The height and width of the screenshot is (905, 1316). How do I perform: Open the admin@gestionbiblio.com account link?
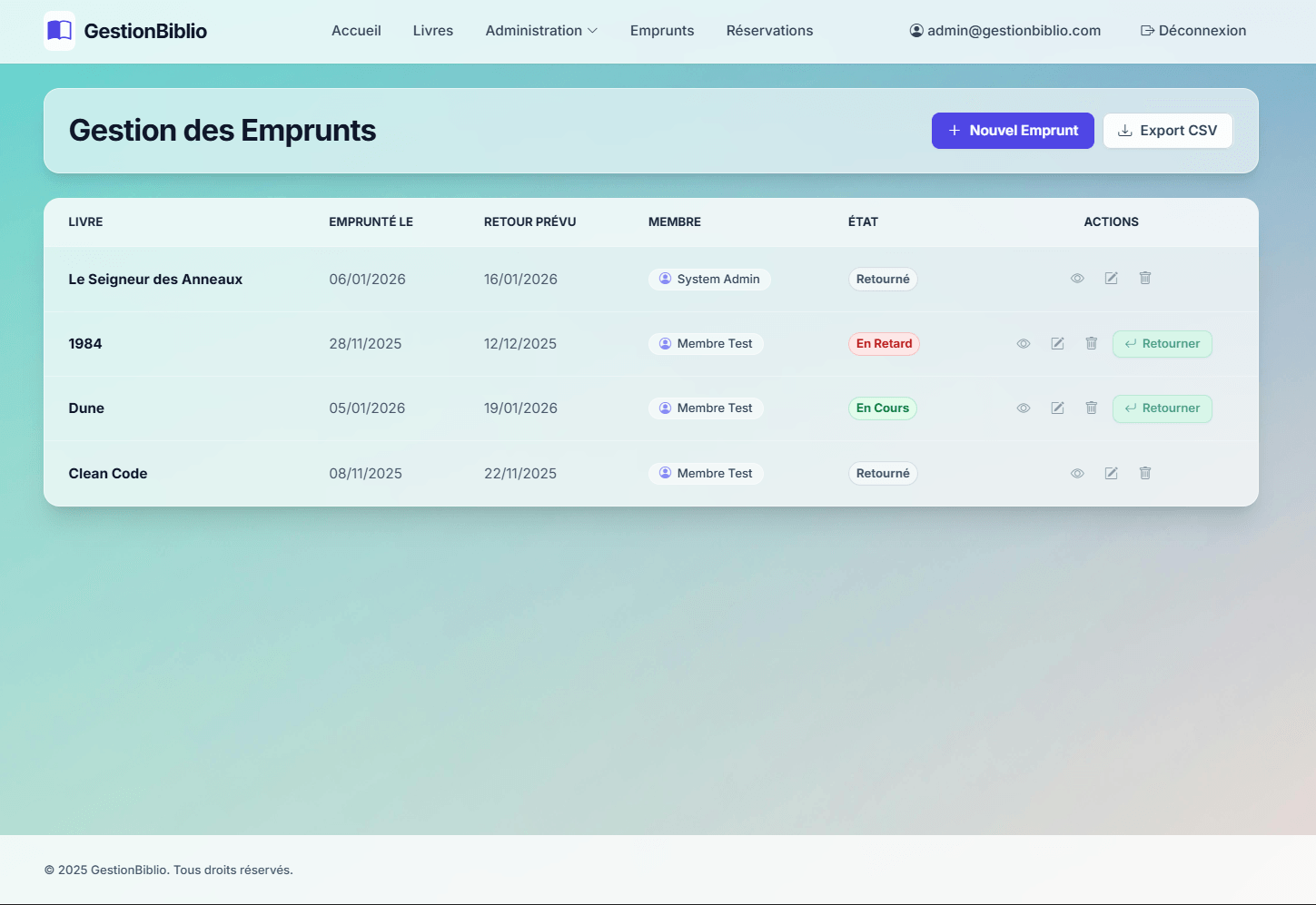pyautogui.click(x=1005, y=31)
